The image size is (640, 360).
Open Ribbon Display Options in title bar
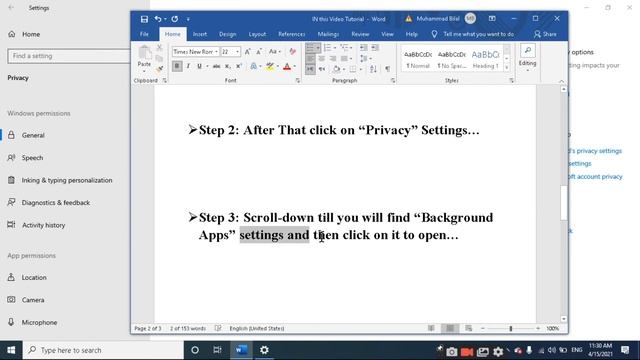click(x=492, y=19)
